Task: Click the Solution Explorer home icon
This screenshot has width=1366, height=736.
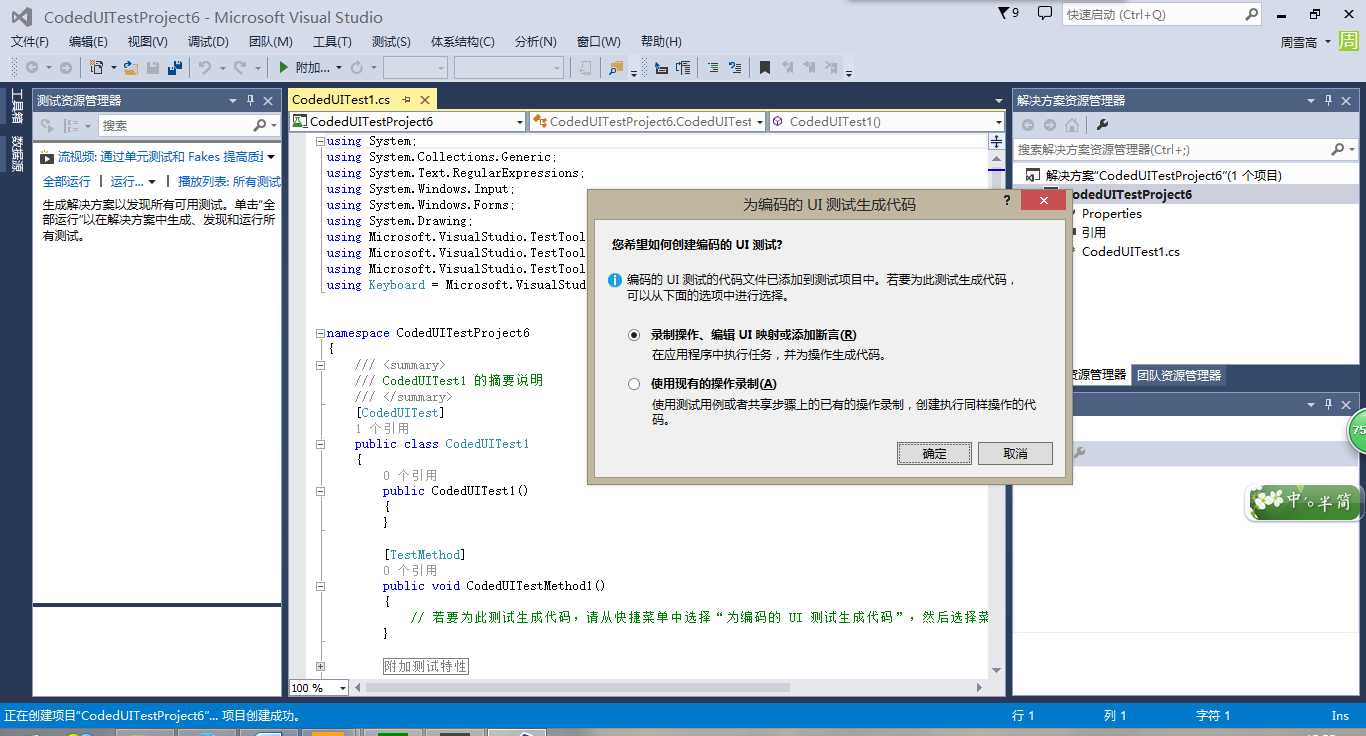Action: (1071, 125)
